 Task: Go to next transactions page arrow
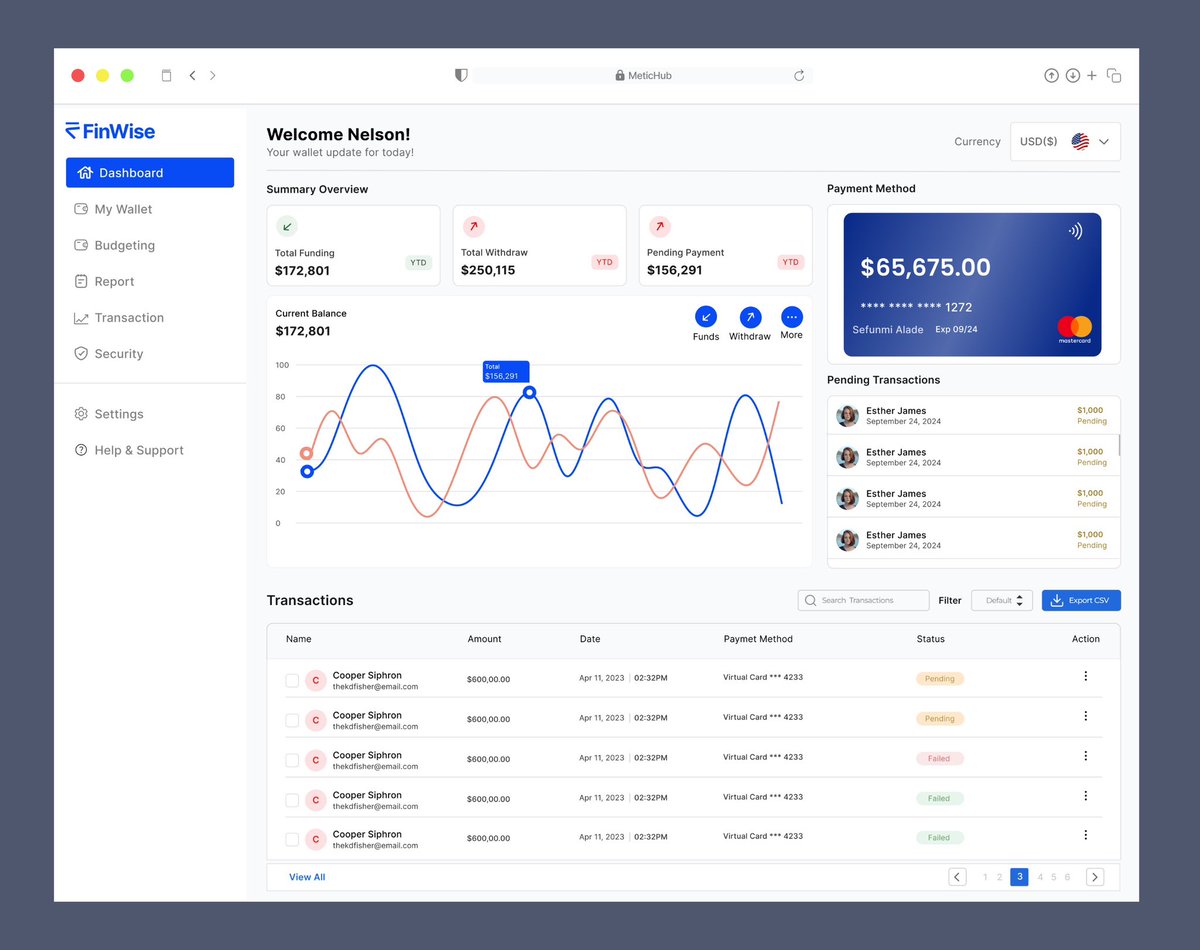1095,877
